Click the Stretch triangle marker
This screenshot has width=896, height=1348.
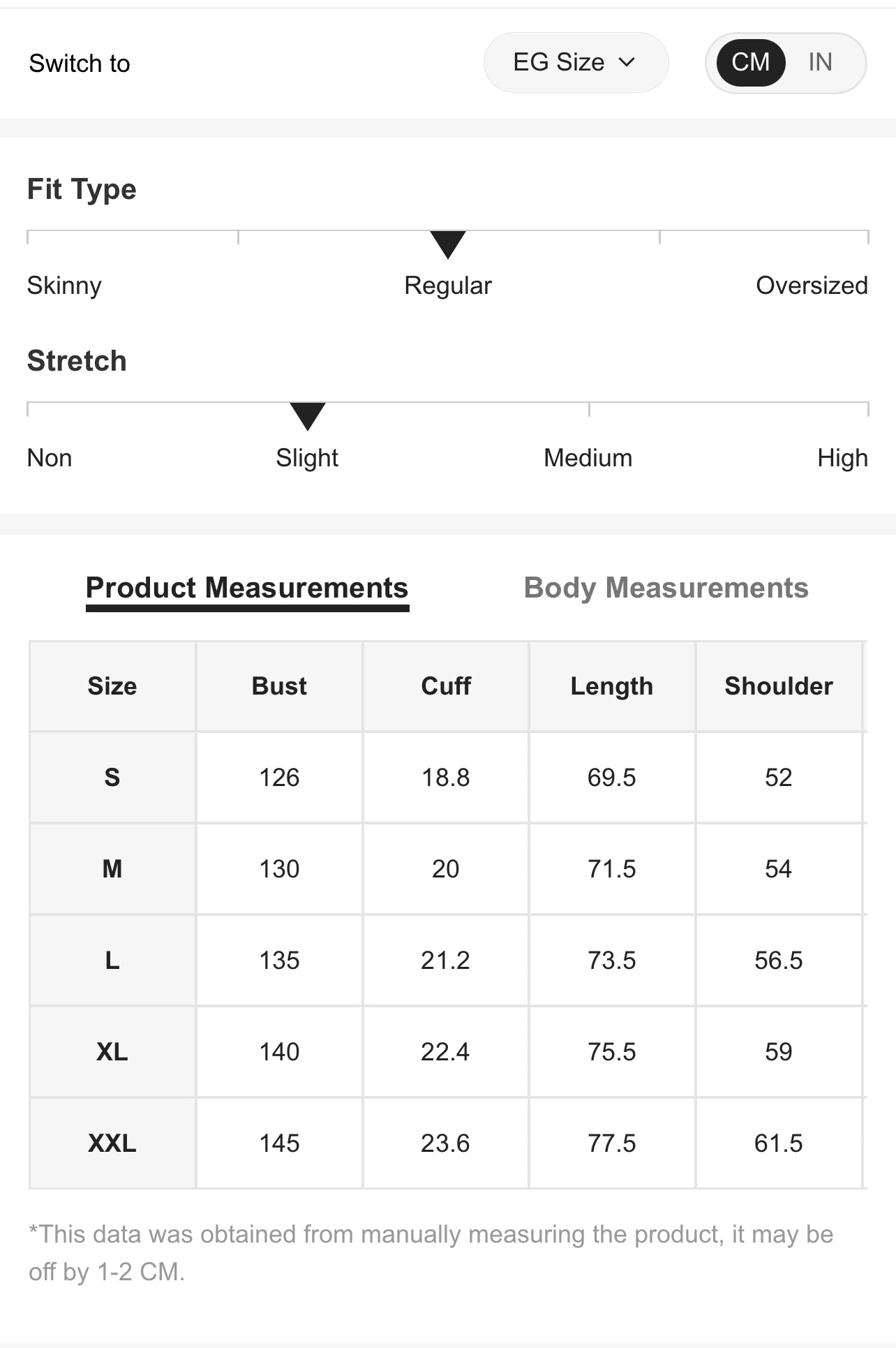coord(307,415)
